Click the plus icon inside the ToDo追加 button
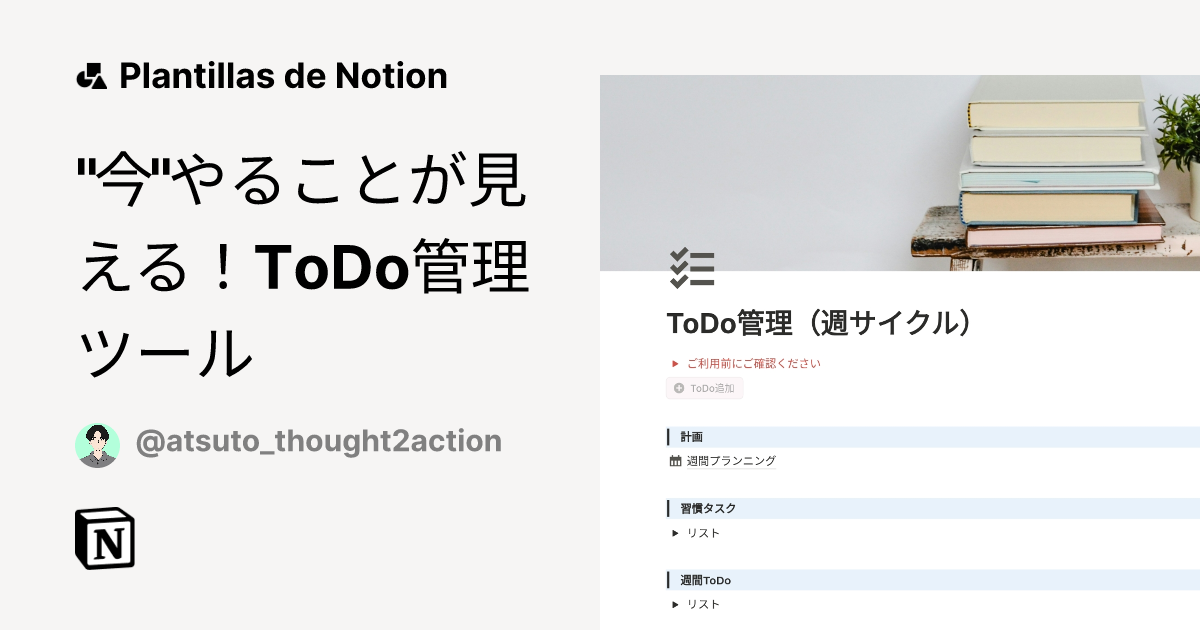This screenshot has width=1200, height=630. (x=678, y=388)
